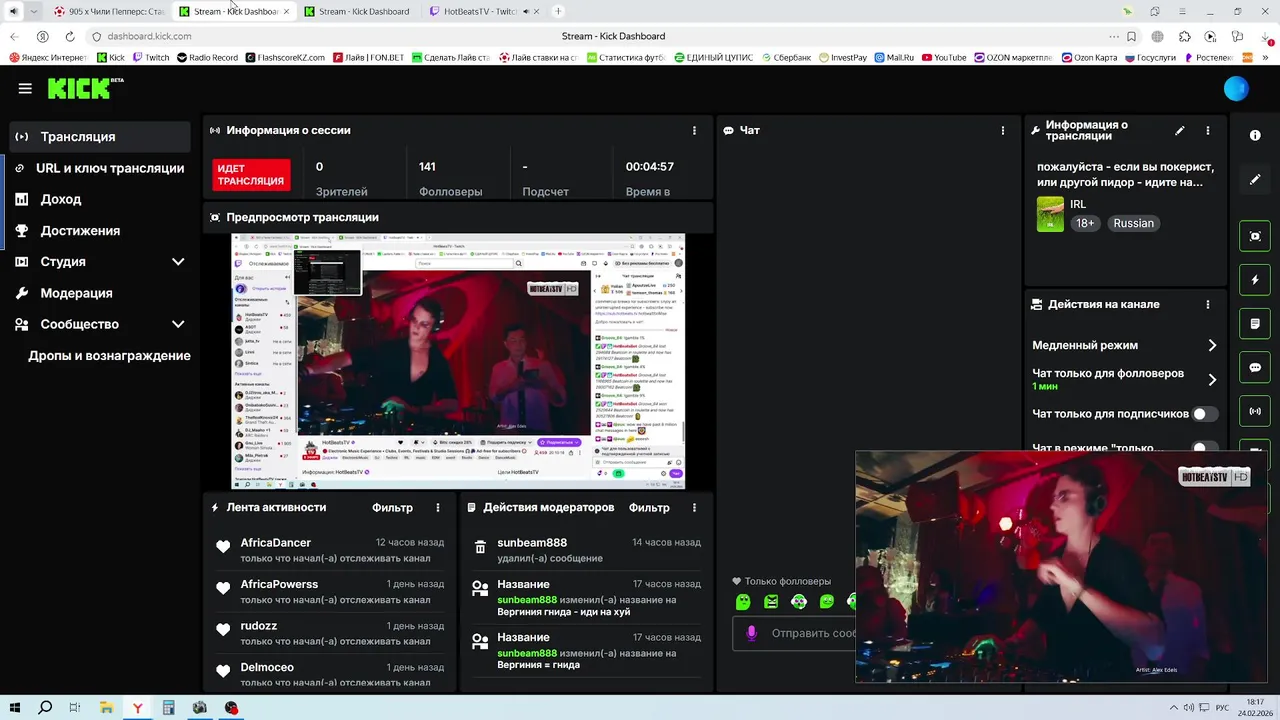Insert the second green angry-face emote

[x=771, y=601]
